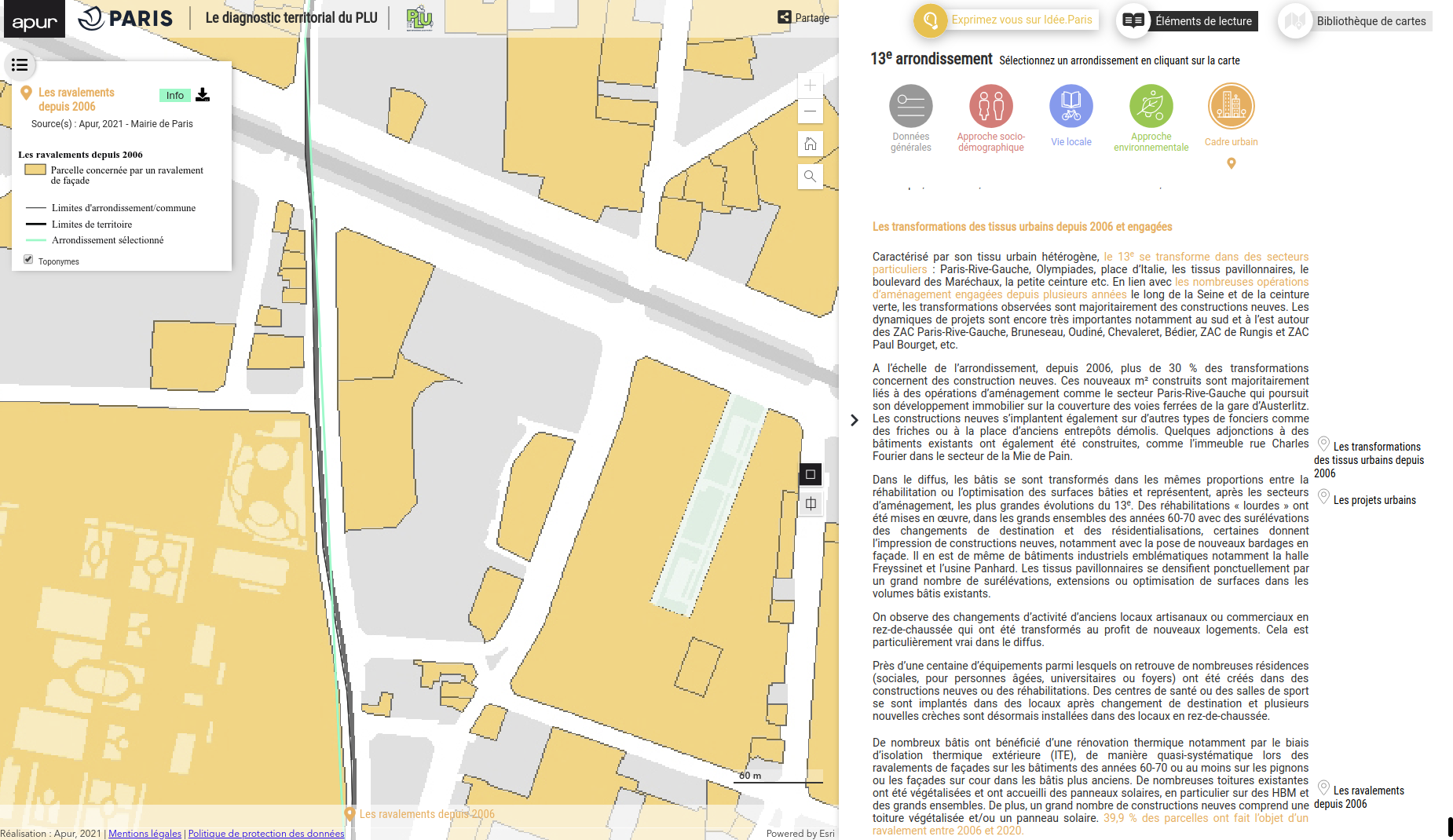Zoom out of the map
The width and height of the screenshot is (1453, 840).
[x=810, y=111]
